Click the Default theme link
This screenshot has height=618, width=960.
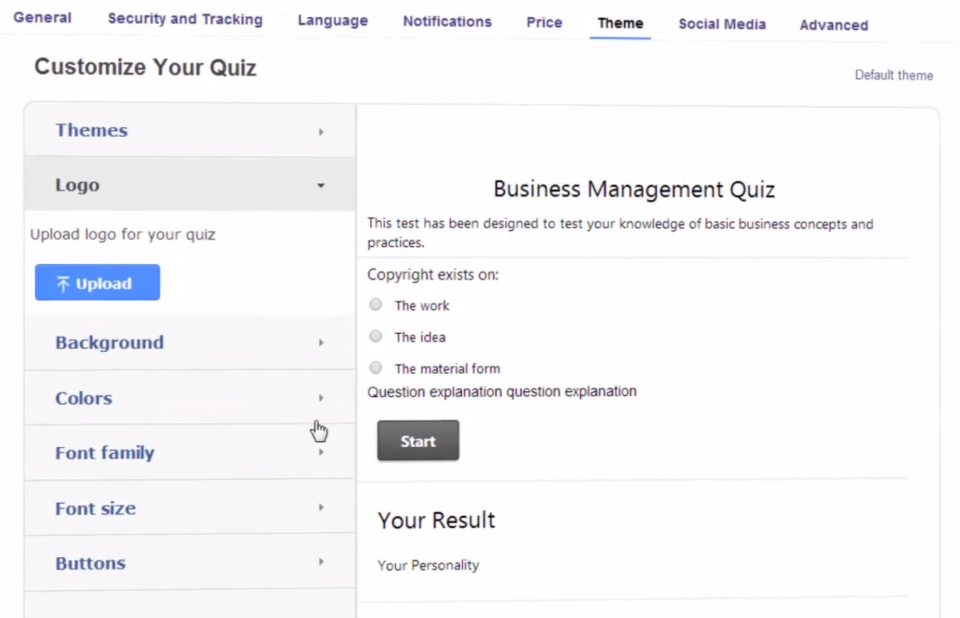(893, 75)
